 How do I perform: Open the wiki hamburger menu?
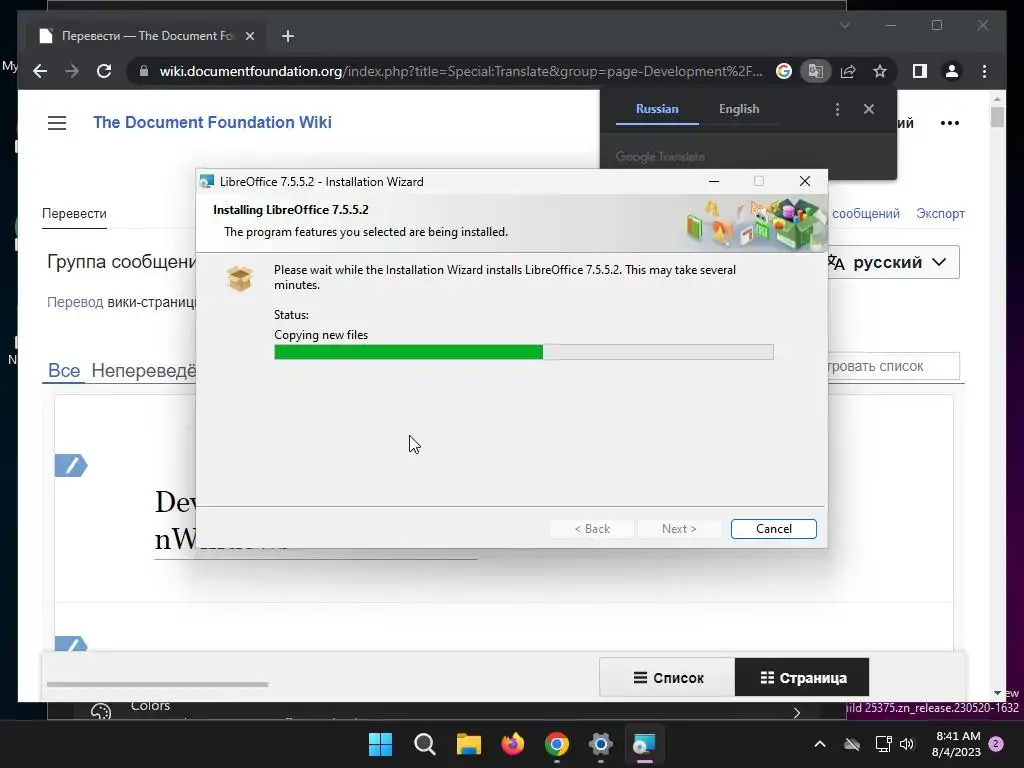[x=57, y=123]
